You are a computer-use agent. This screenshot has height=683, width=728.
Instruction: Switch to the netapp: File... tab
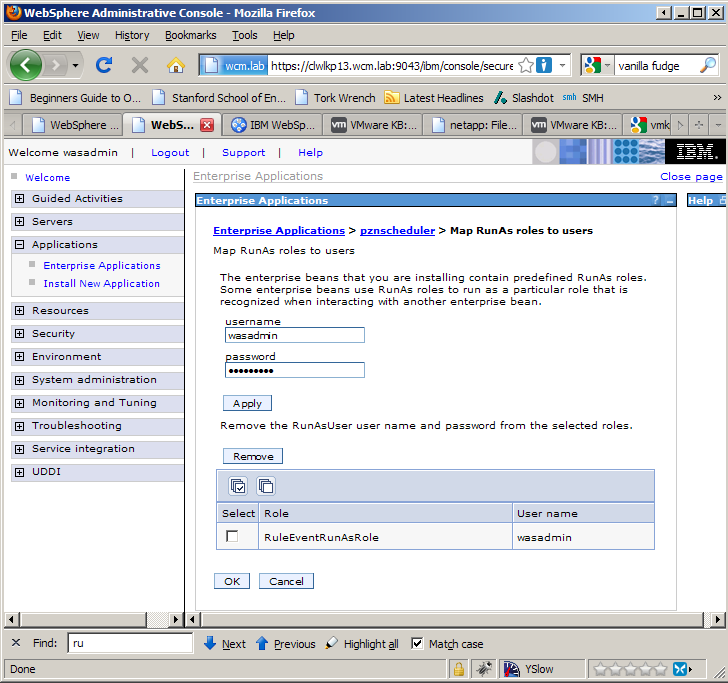(473, 125)
